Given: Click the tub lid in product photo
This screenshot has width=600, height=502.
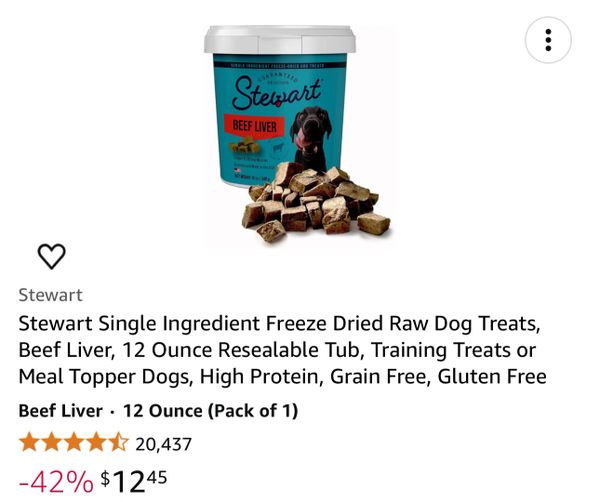Looking at the screenshot, I should tap(280, 39).
